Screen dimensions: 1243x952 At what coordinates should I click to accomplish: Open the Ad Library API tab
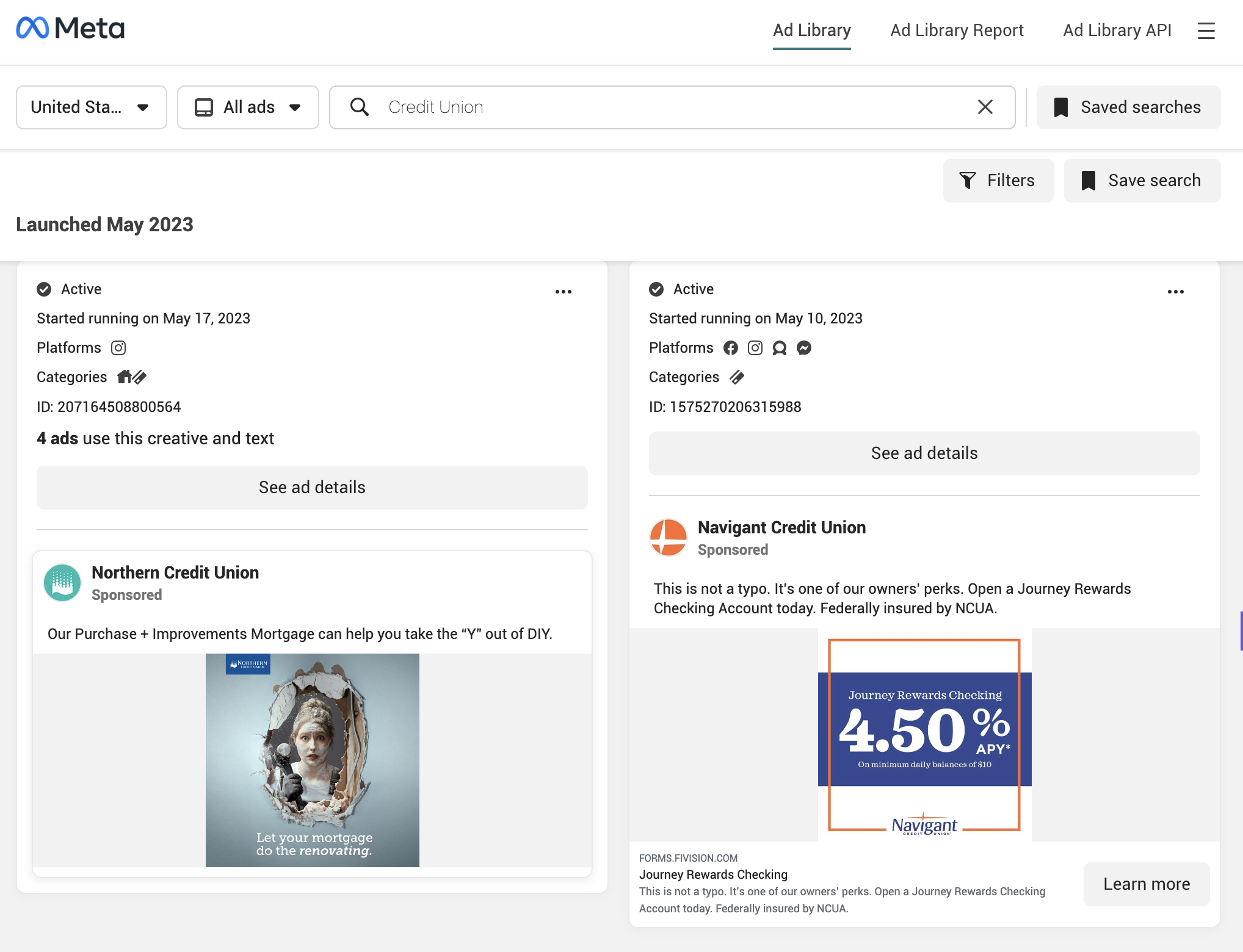pyautogui.click(x=1117, y=31)
